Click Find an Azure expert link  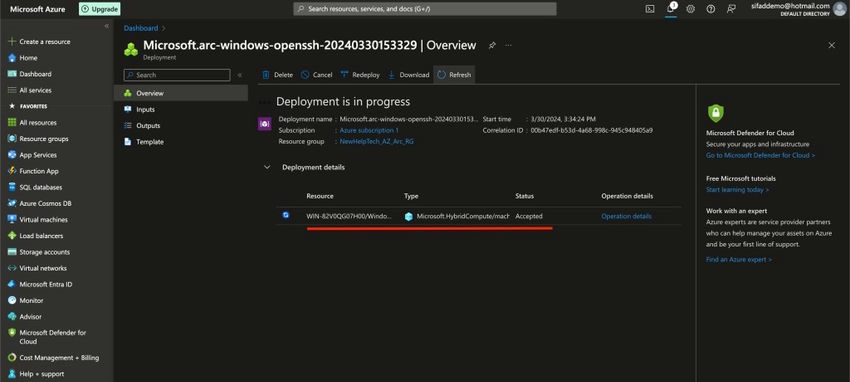click(739, 260)
